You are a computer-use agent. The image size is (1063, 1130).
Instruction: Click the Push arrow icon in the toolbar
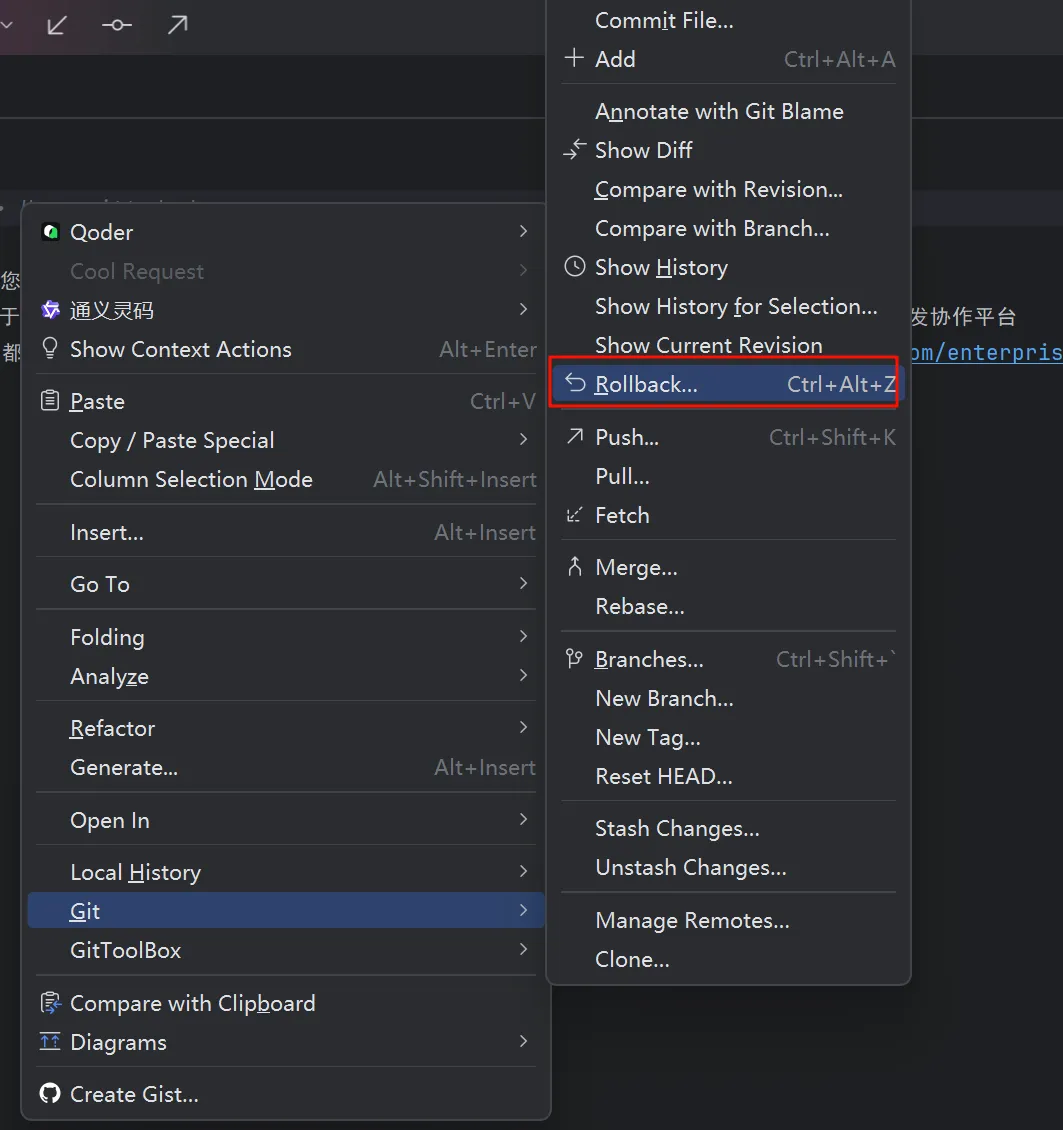coord(177,25)
